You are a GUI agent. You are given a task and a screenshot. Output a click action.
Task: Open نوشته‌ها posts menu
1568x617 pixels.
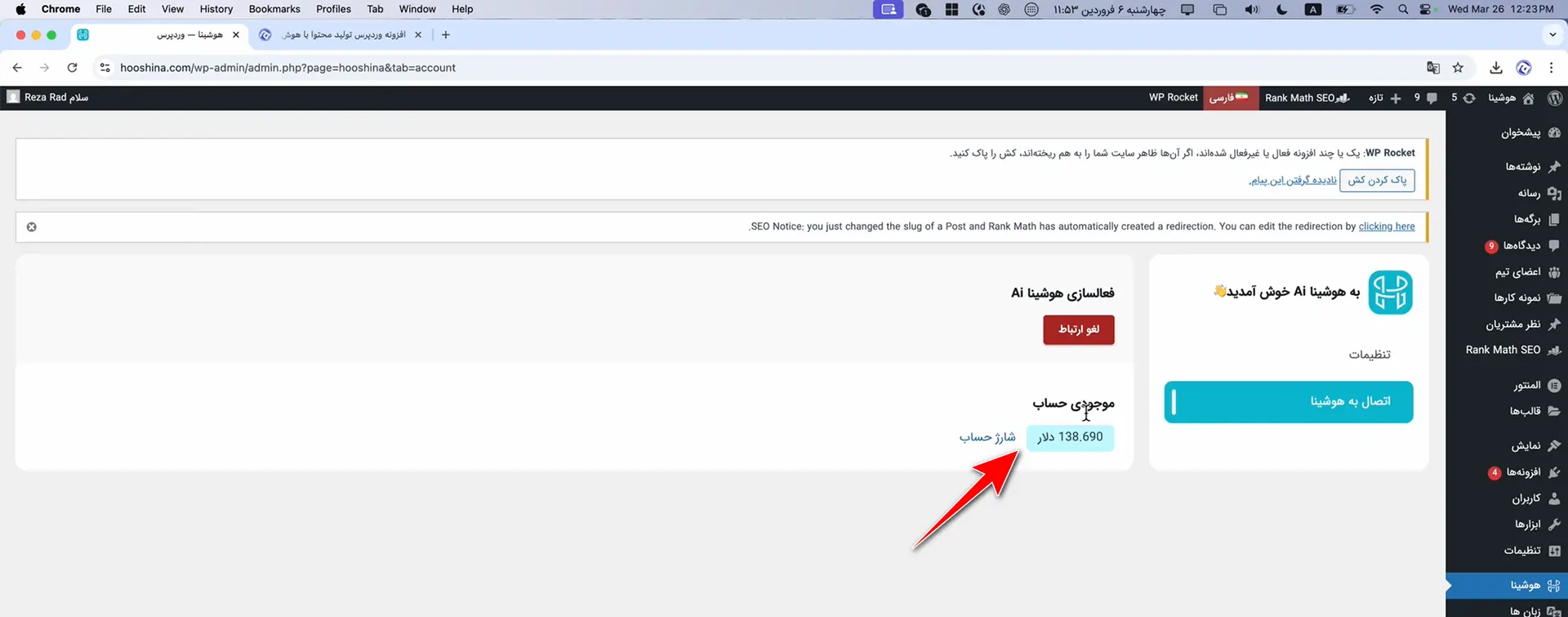coord(1532,167)
